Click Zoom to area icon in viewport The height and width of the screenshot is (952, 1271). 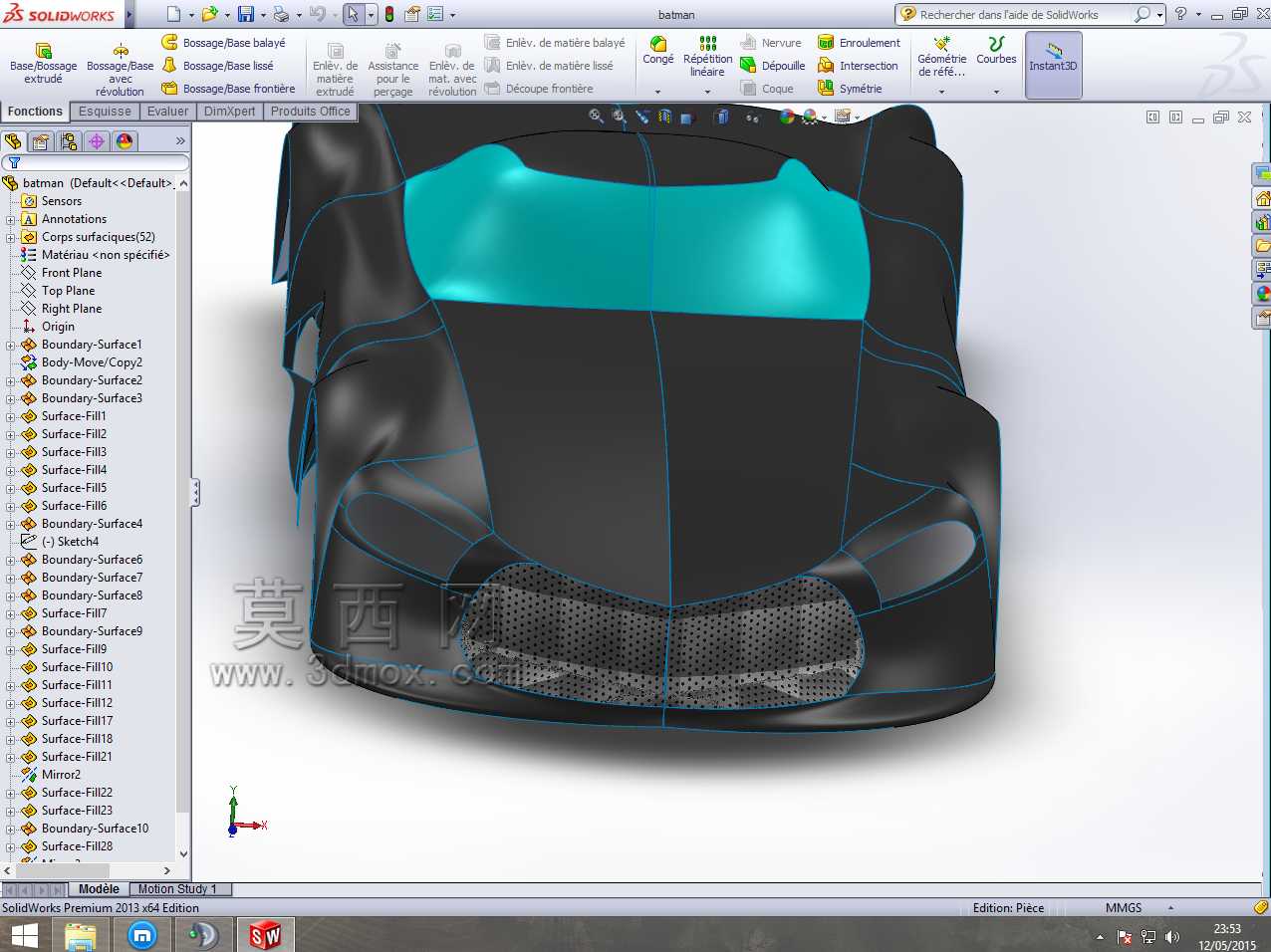point(619,117)
